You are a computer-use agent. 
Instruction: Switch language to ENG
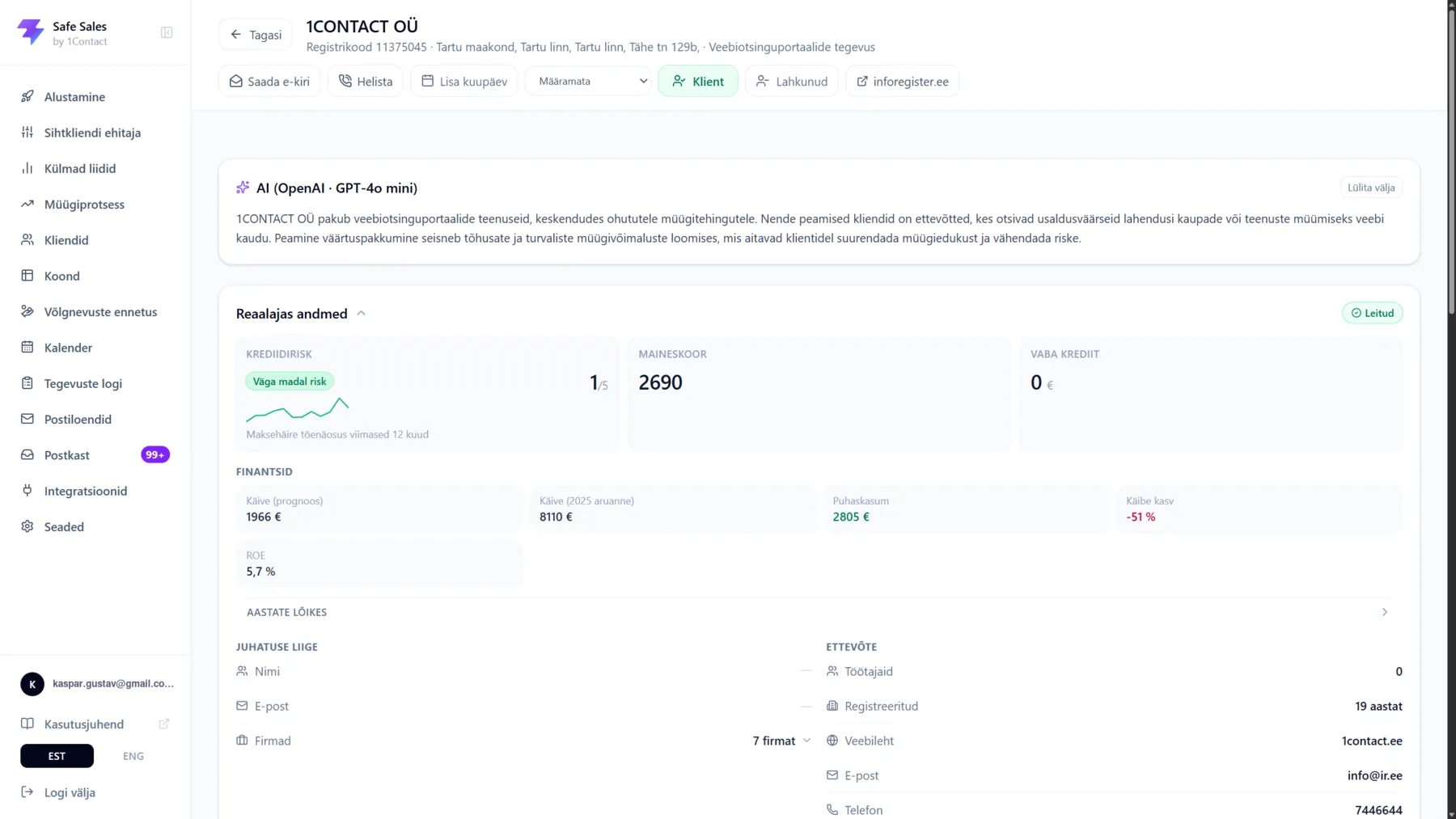tap(133, 756)
